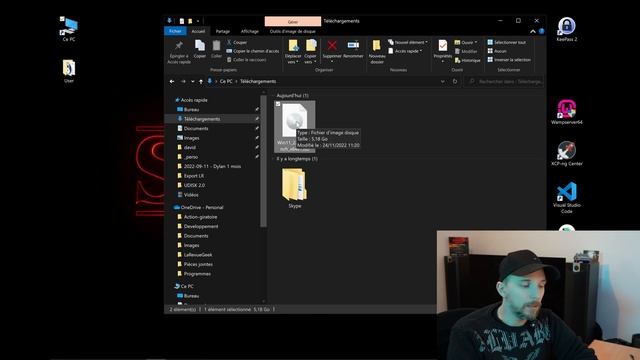Select the Skype folder
Screen dimensions: 640x360
point(295,187)
